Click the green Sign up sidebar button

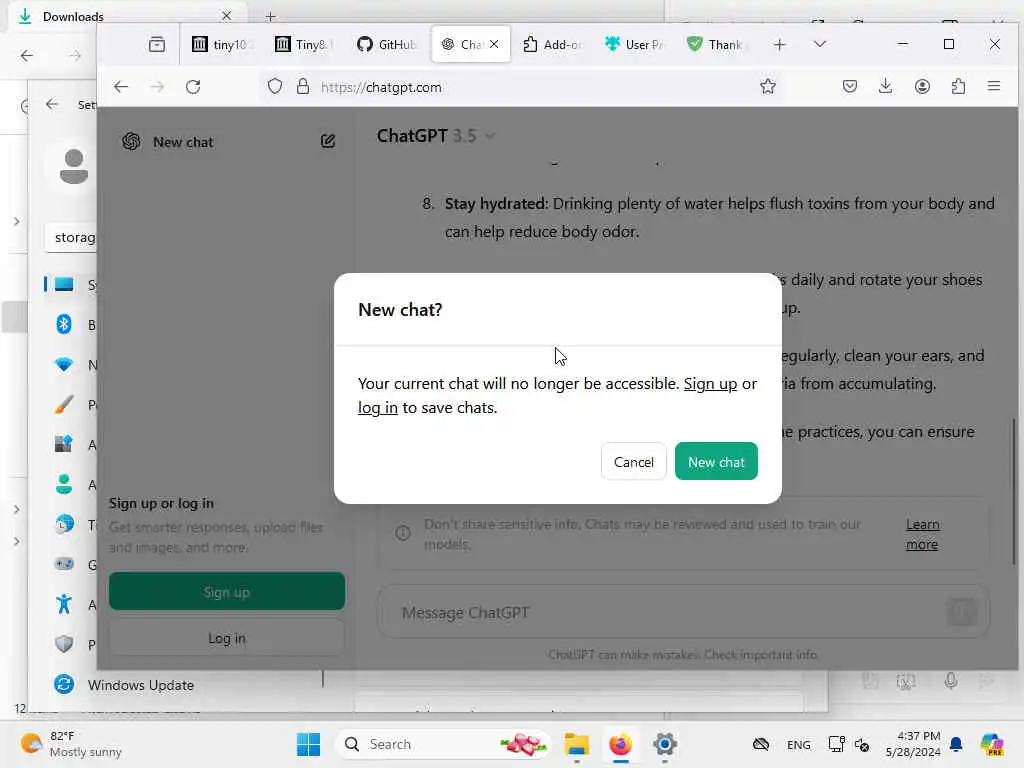[227, 592]
